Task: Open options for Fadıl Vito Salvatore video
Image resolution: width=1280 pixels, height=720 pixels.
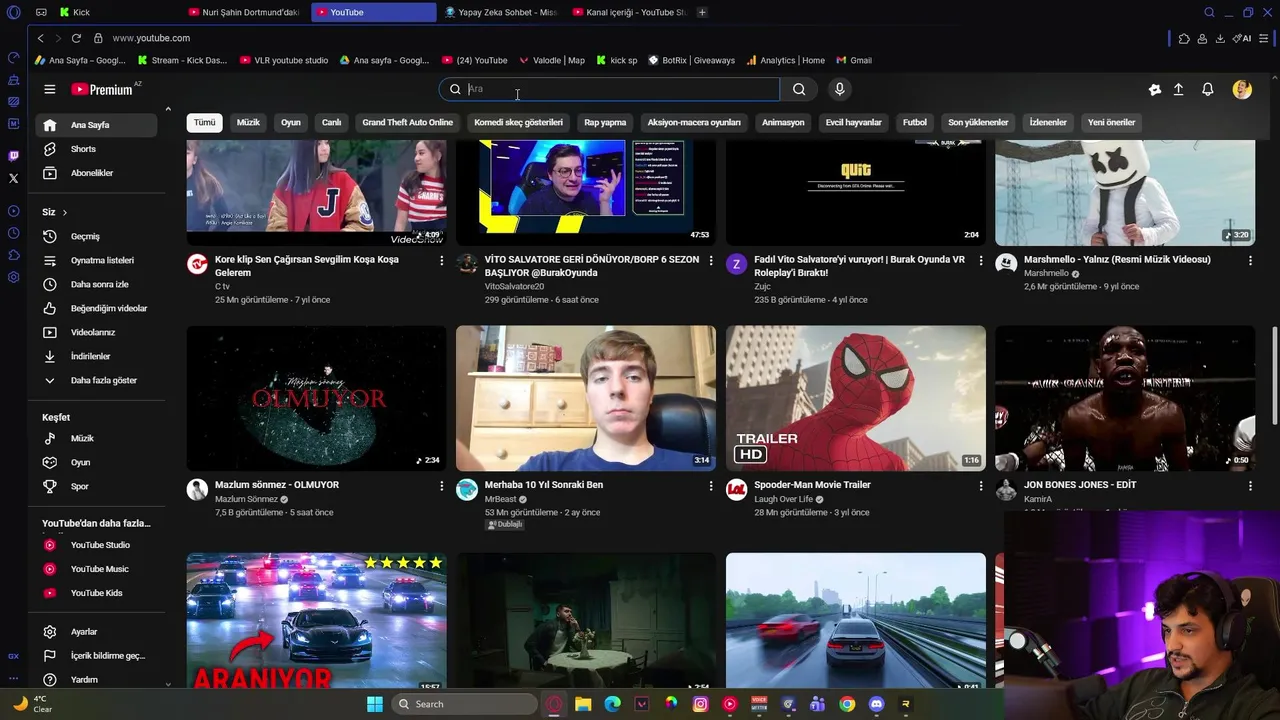Action: (x=980, y=260)
